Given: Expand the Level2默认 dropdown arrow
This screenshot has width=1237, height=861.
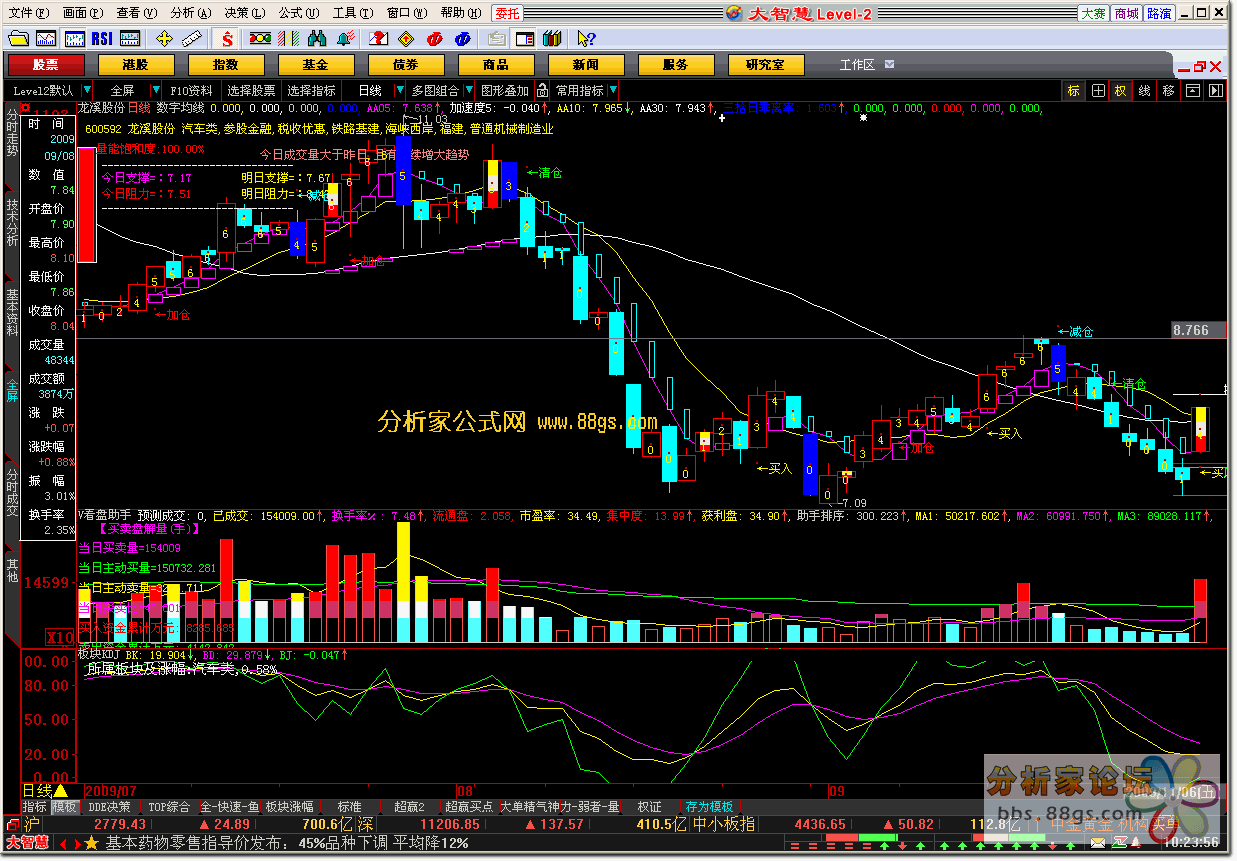Looking at the screenshot, I should click(87, 90).
